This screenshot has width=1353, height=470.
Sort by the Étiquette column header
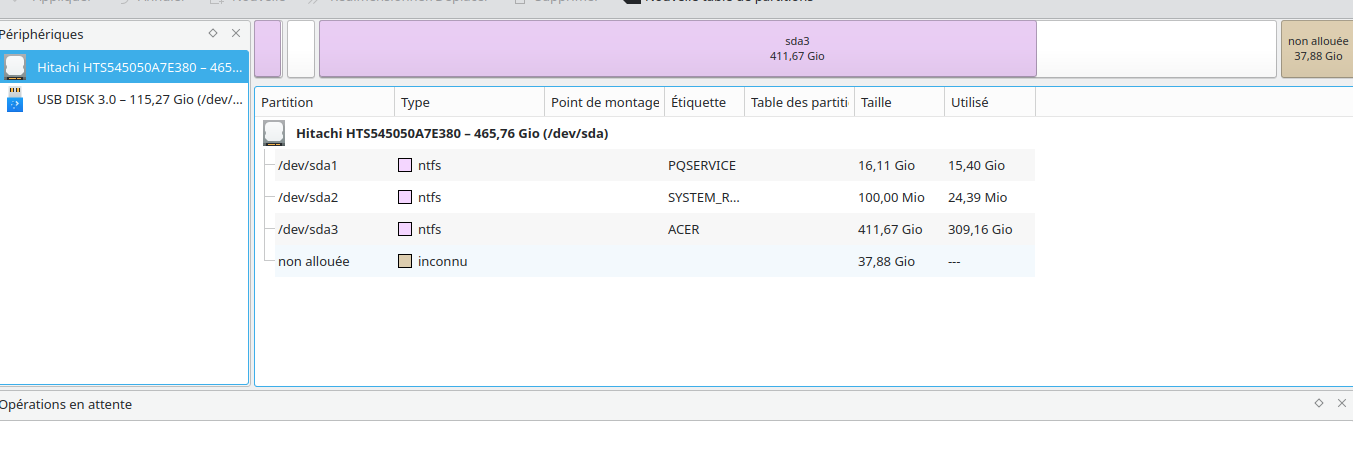(704, 102)
